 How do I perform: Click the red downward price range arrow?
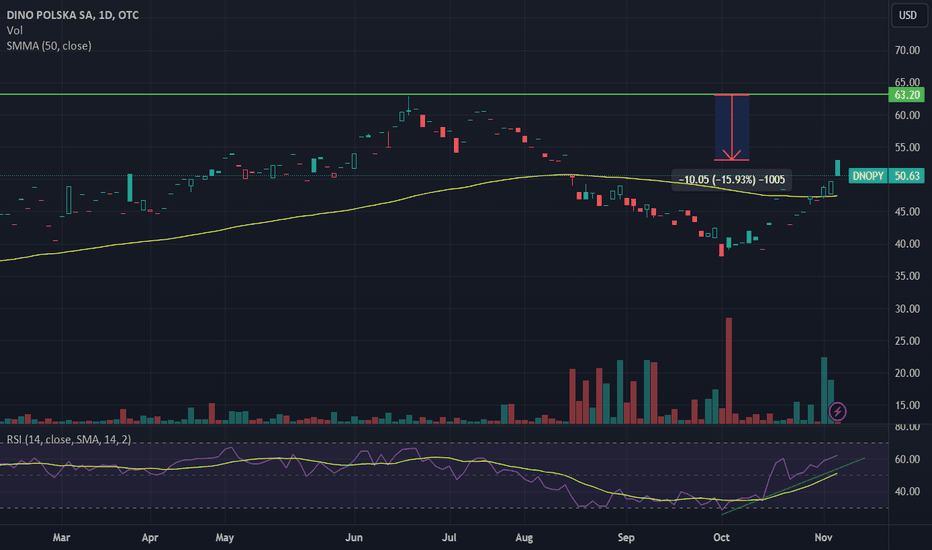pos(732,127)
